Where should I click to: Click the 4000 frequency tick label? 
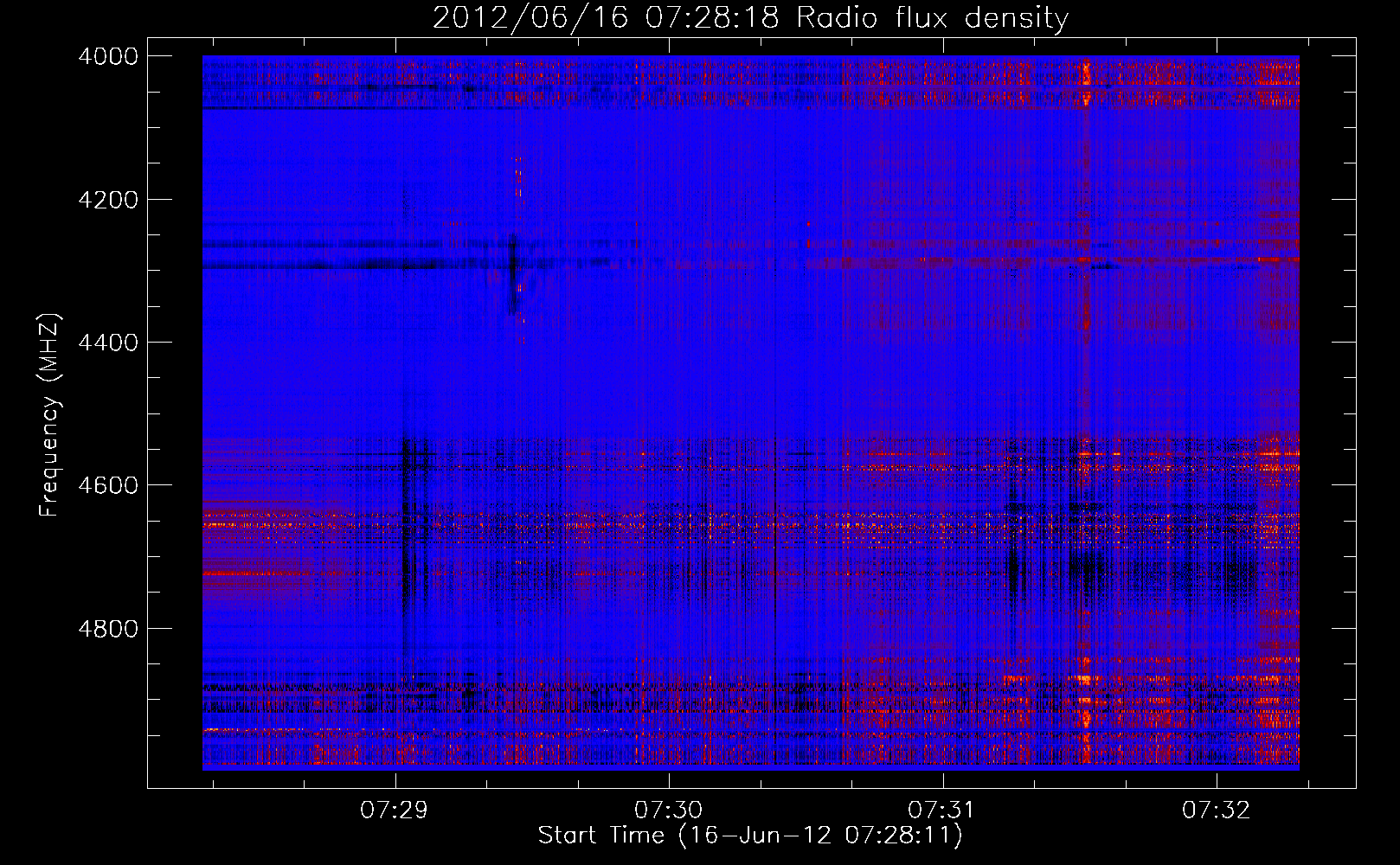tap(108, 56)
